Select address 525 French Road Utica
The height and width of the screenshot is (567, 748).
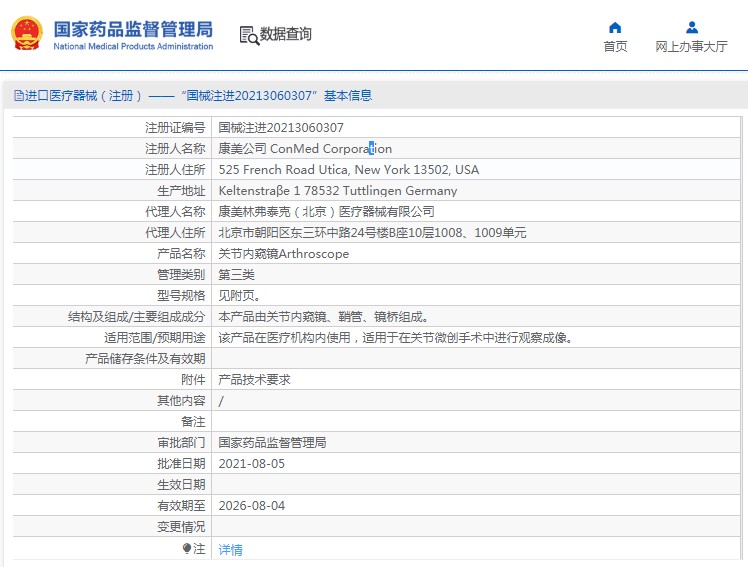pyautogui.click(x=349, y=170)
